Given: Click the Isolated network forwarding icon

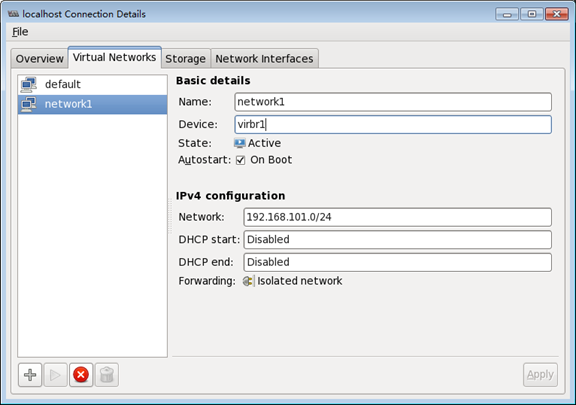Looking at the screenshot, I should (x=248, y=281).
